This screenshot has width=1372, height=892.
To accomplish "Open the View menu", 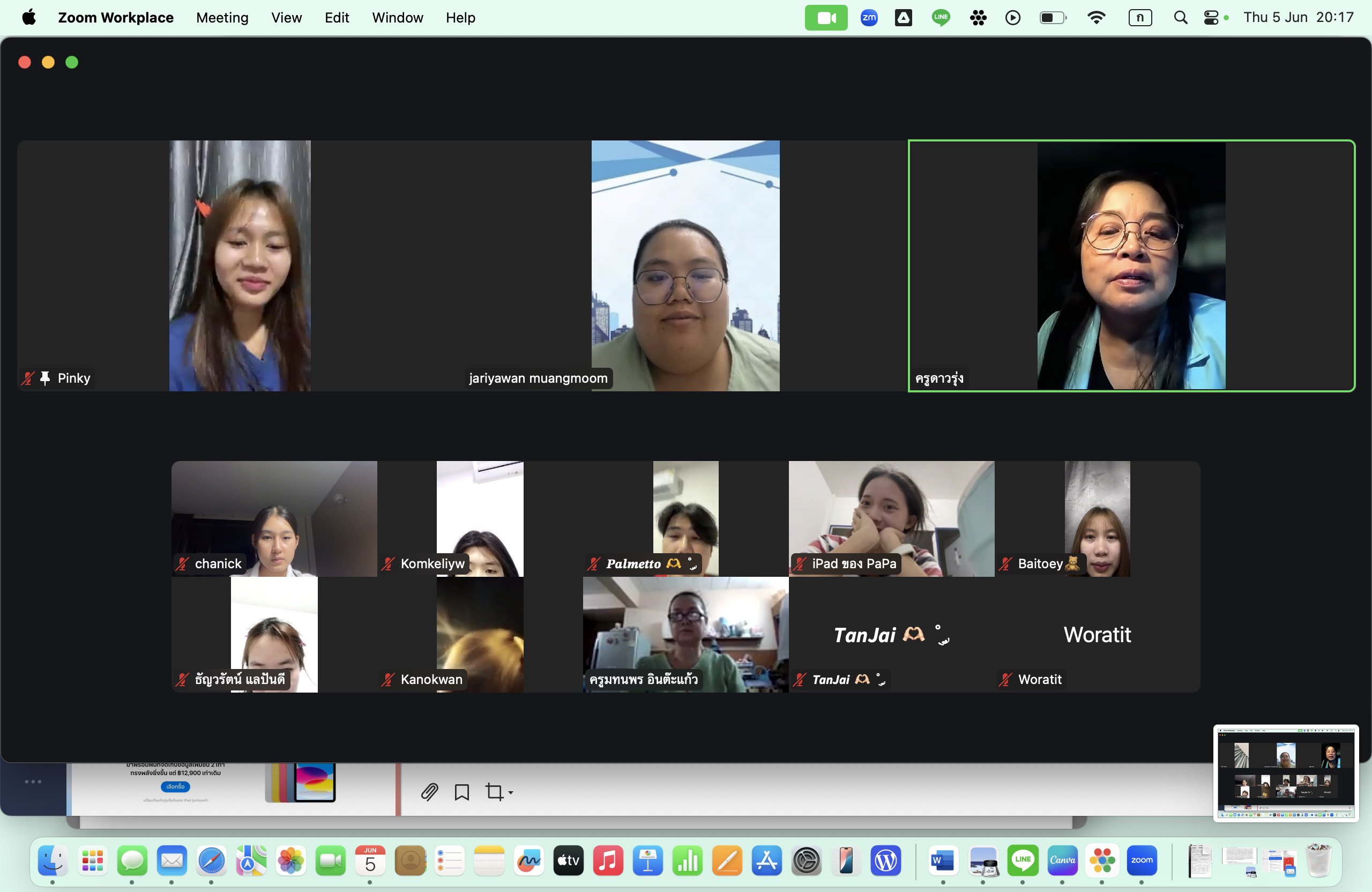I will click(286, 17).
